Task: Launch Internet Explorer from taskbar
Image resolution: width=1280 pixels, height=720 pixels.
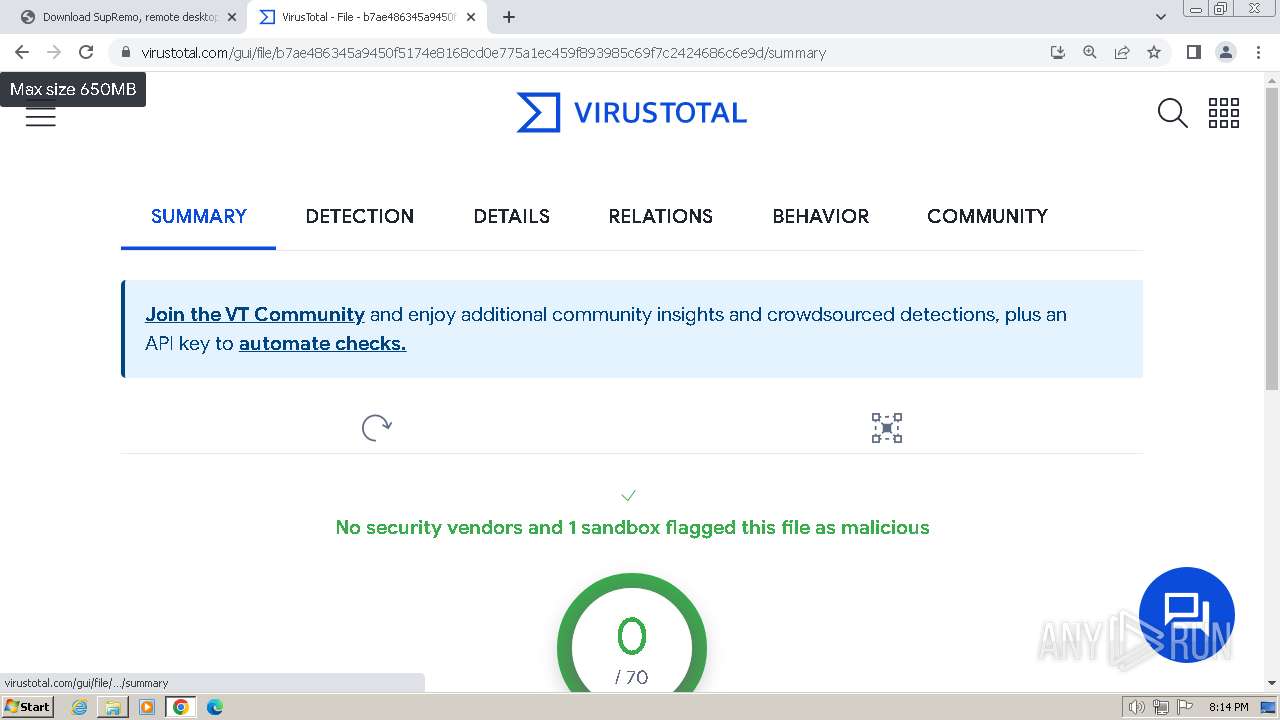Action: (79, 707)
